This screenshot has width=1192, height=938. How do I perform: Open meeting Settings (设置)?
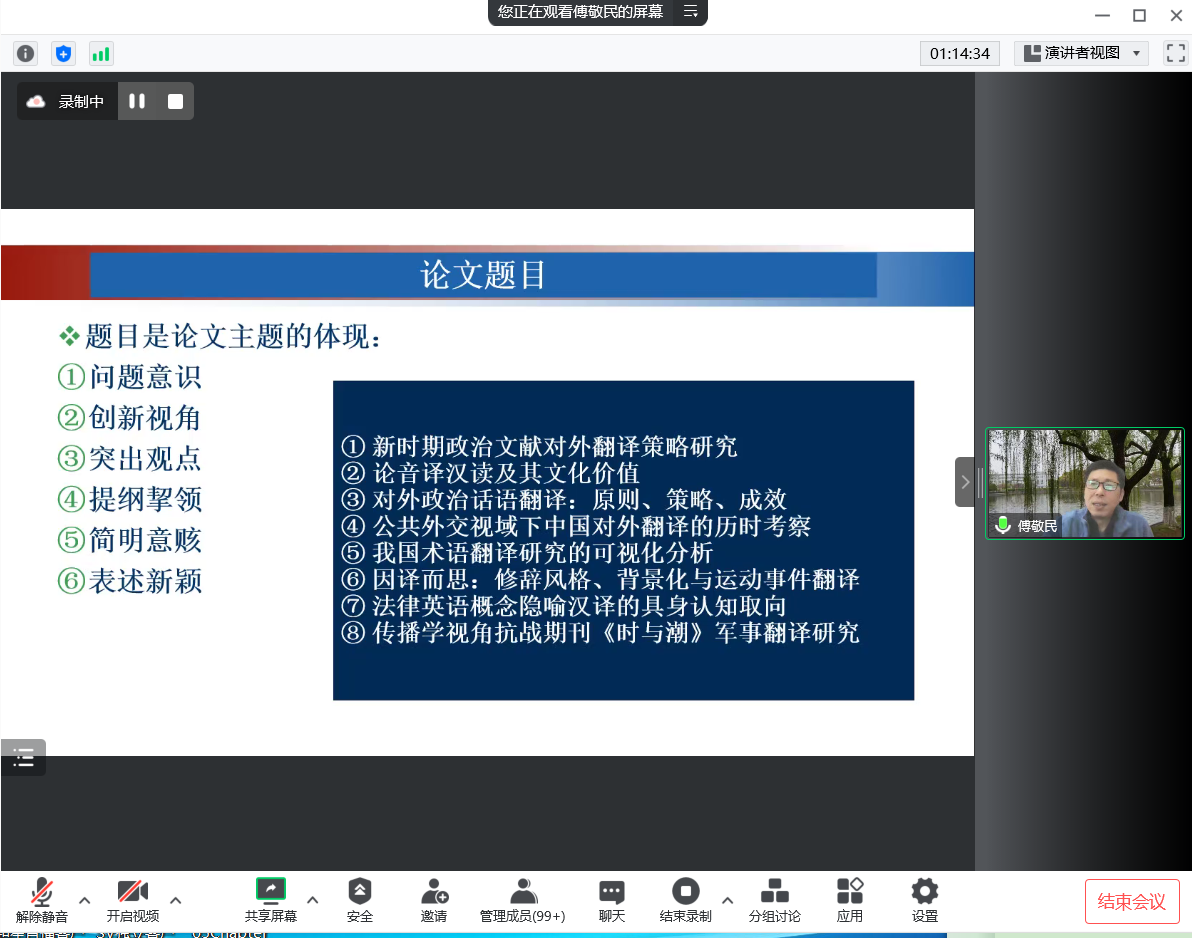pos(925,899)
